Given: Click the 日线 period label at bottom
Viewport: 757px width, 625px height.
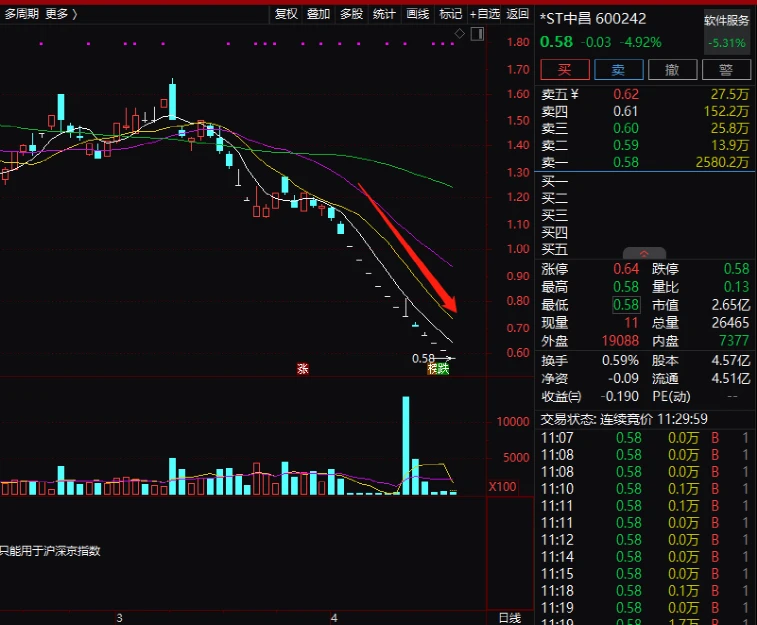Looking at the screenshot, I should 509,618.
